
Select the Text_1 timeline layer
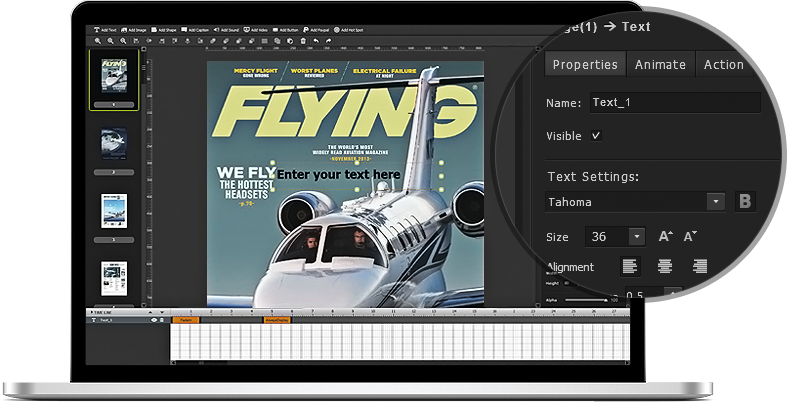tap(128, 320)
